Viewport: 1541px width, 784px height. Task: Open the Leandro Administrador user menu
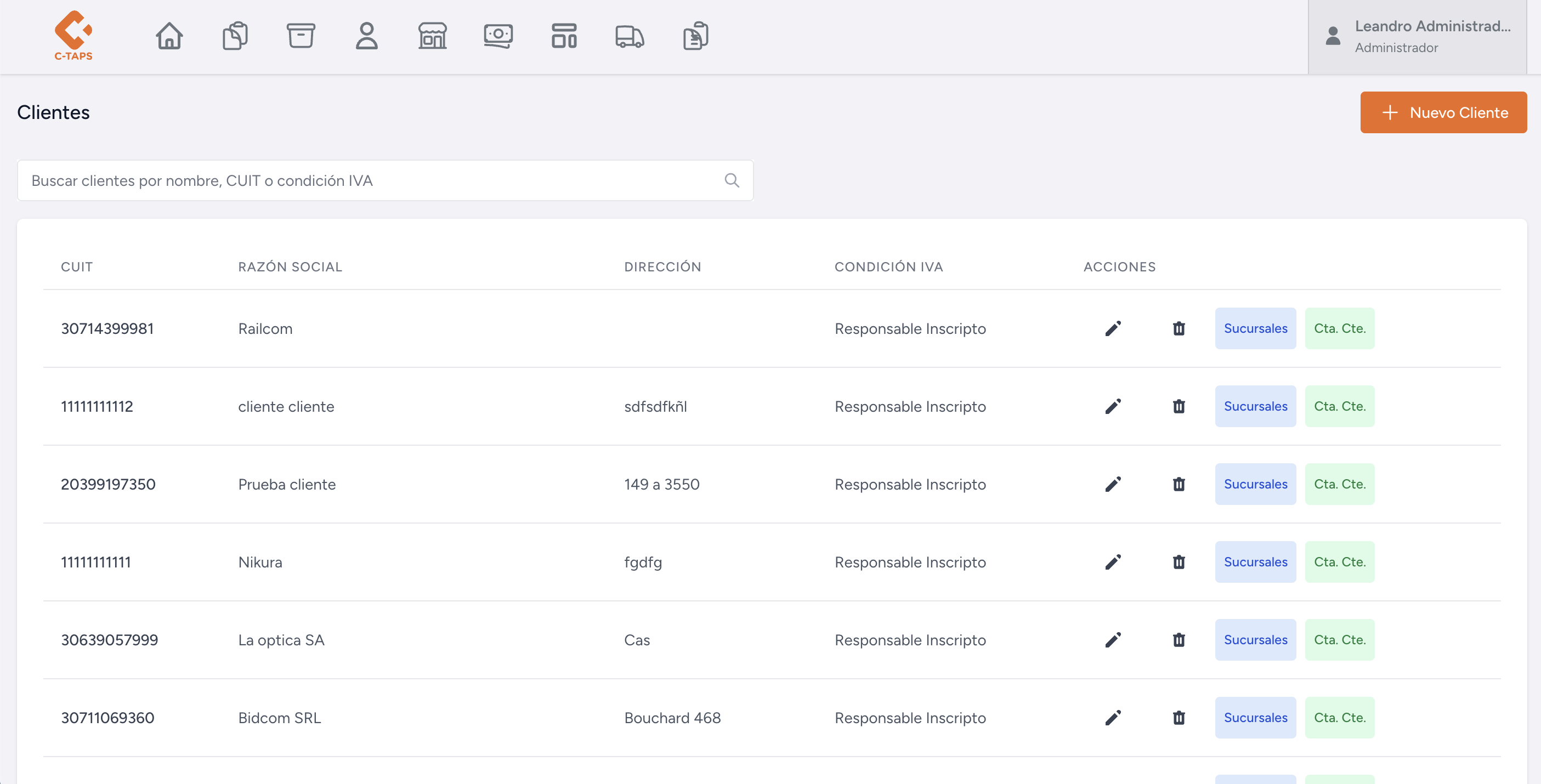[1418, 37]
